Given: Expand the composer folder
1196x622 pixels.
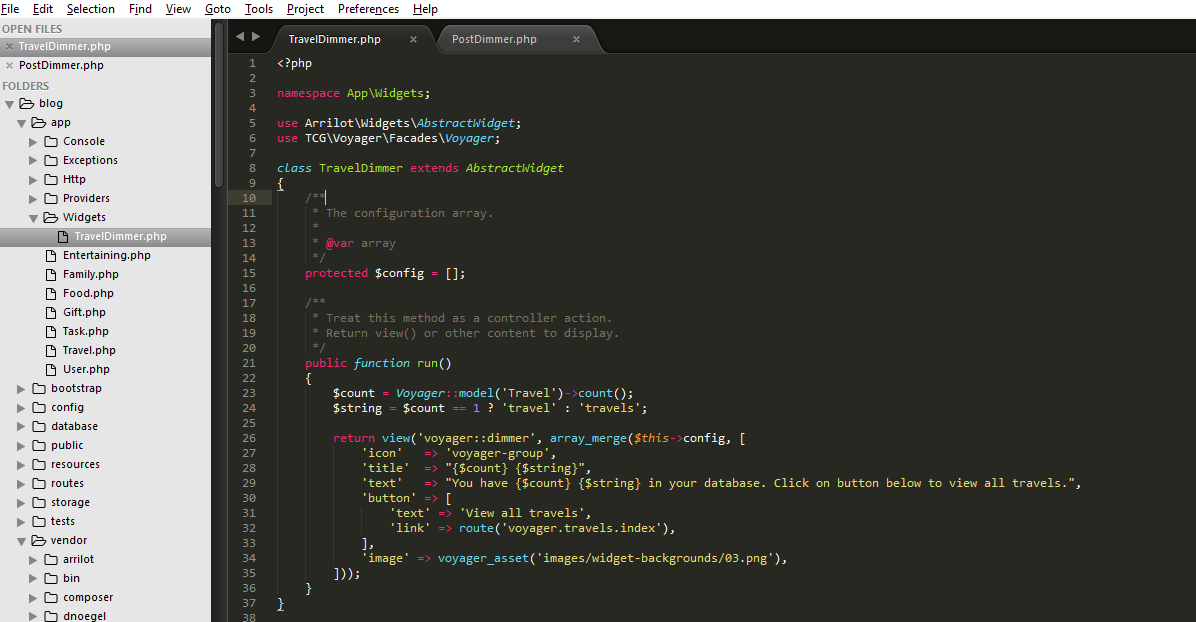Looking at the screenshot, I should pos(33,598).
